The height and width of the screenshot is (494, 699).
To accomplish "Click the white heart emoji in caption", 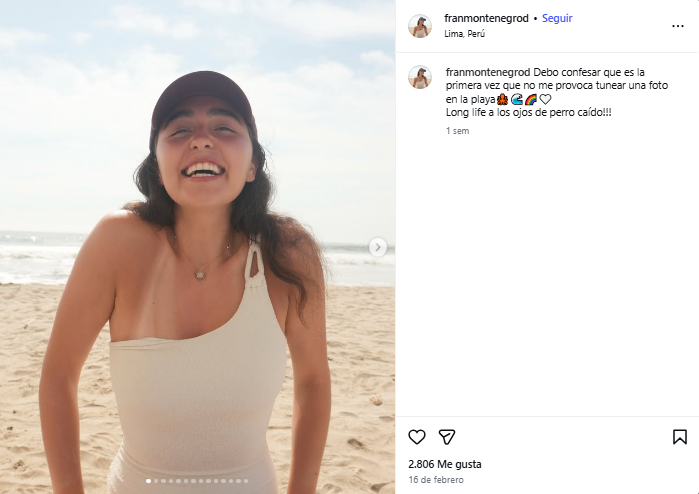I will tap(545, 100).
